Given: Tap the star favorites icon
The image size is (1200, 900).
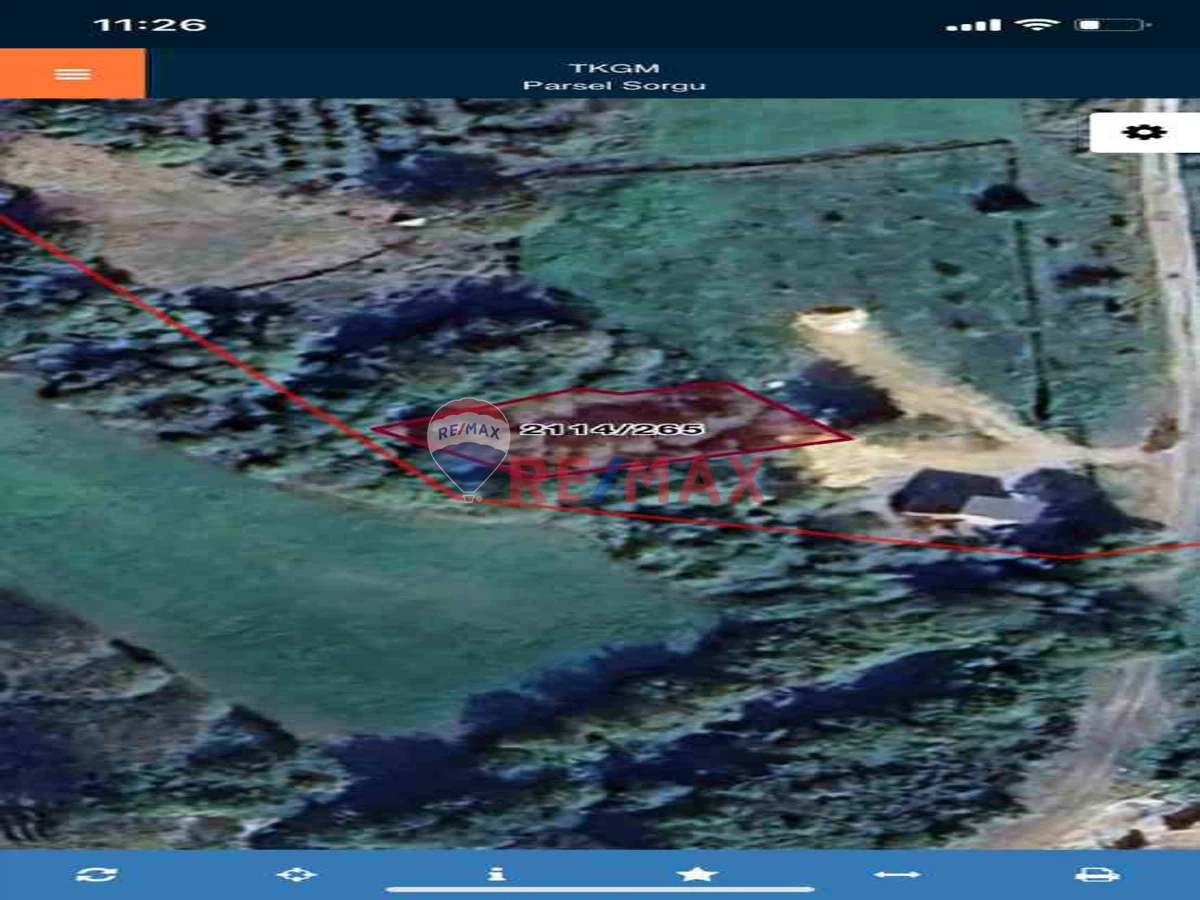Looking at the screenshot, I should (x=697, y=874).
